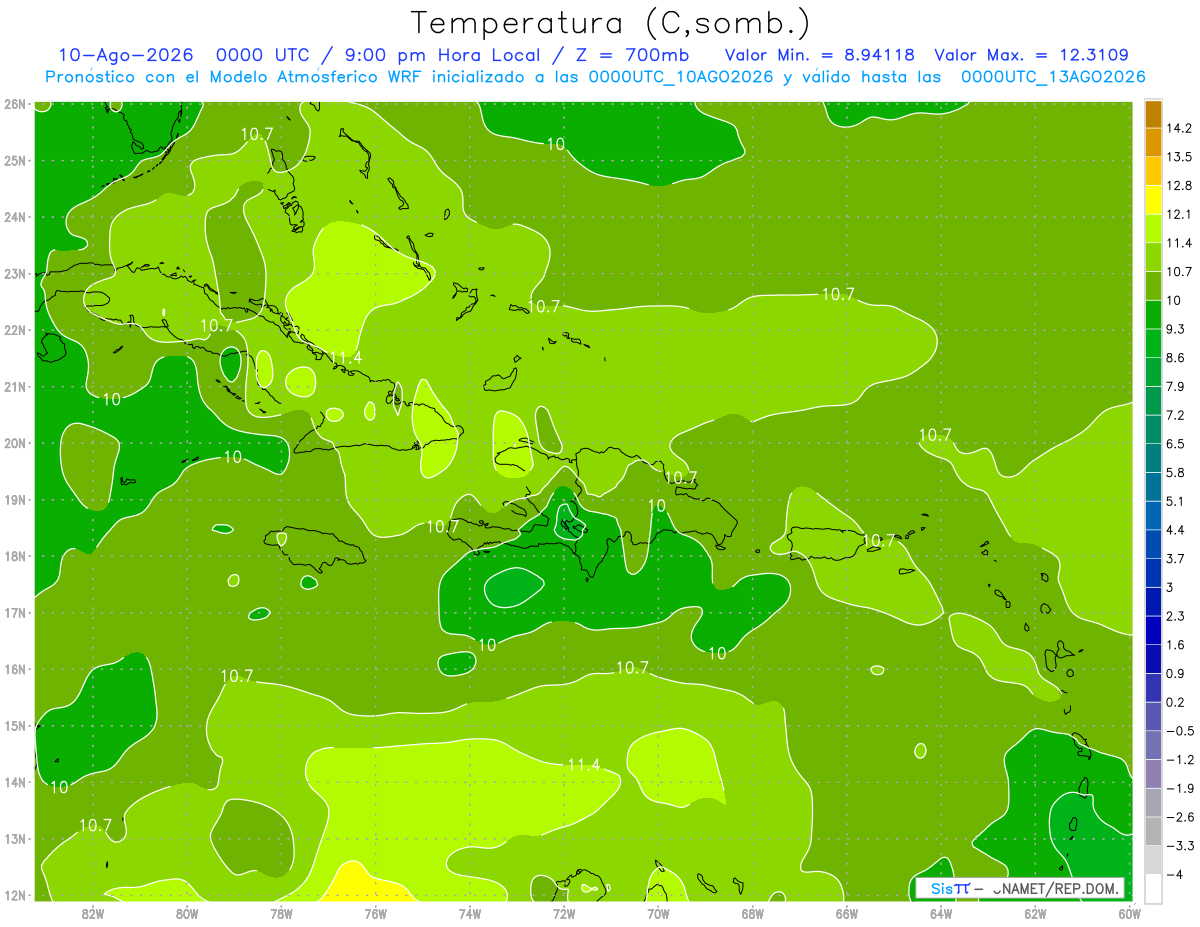
Task: Click the -4 value on the color scale
Action: (1176, 874)
